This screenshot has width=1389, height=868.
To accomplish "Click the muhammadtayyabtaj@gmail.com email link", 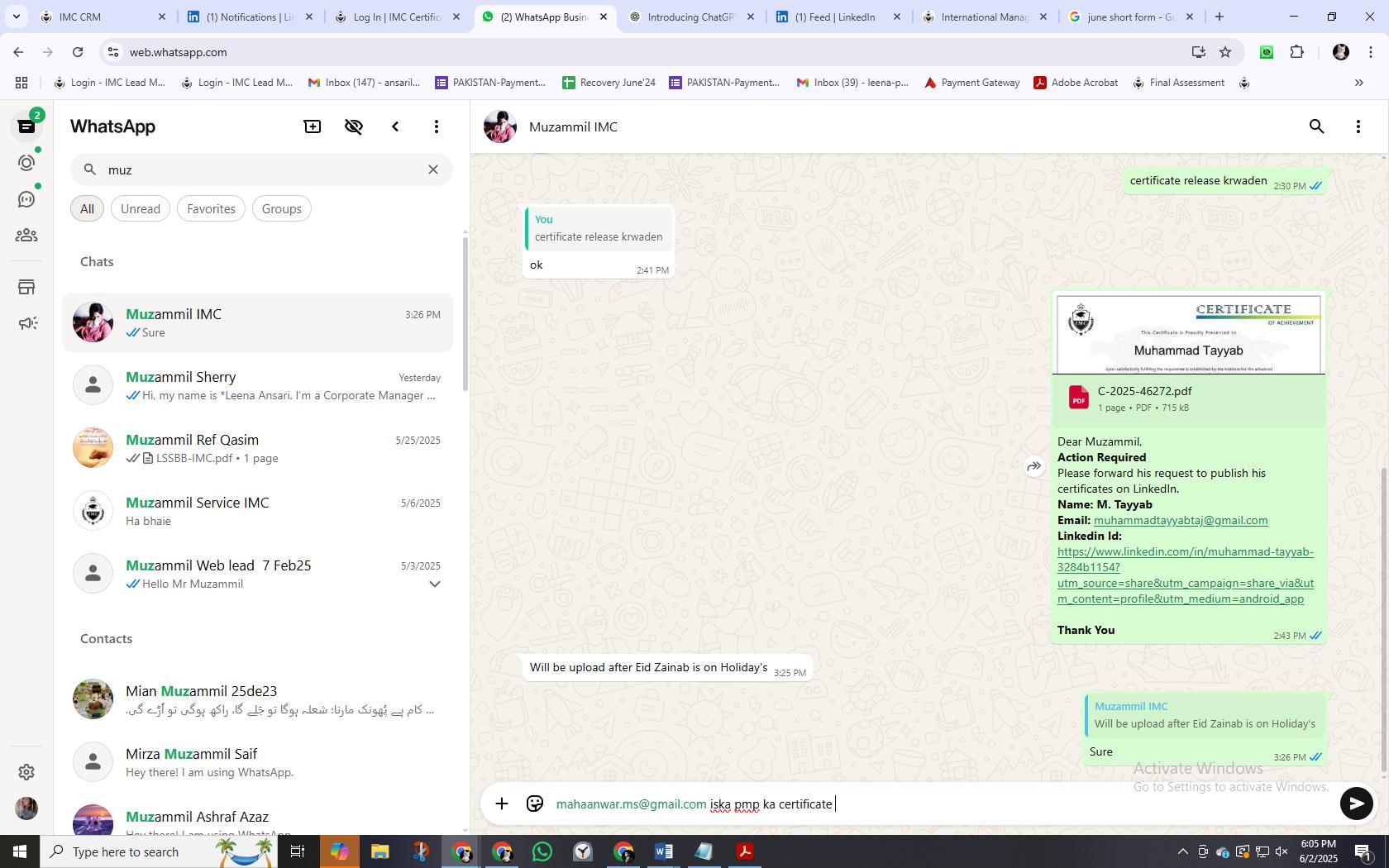I will coord(1181,521).
